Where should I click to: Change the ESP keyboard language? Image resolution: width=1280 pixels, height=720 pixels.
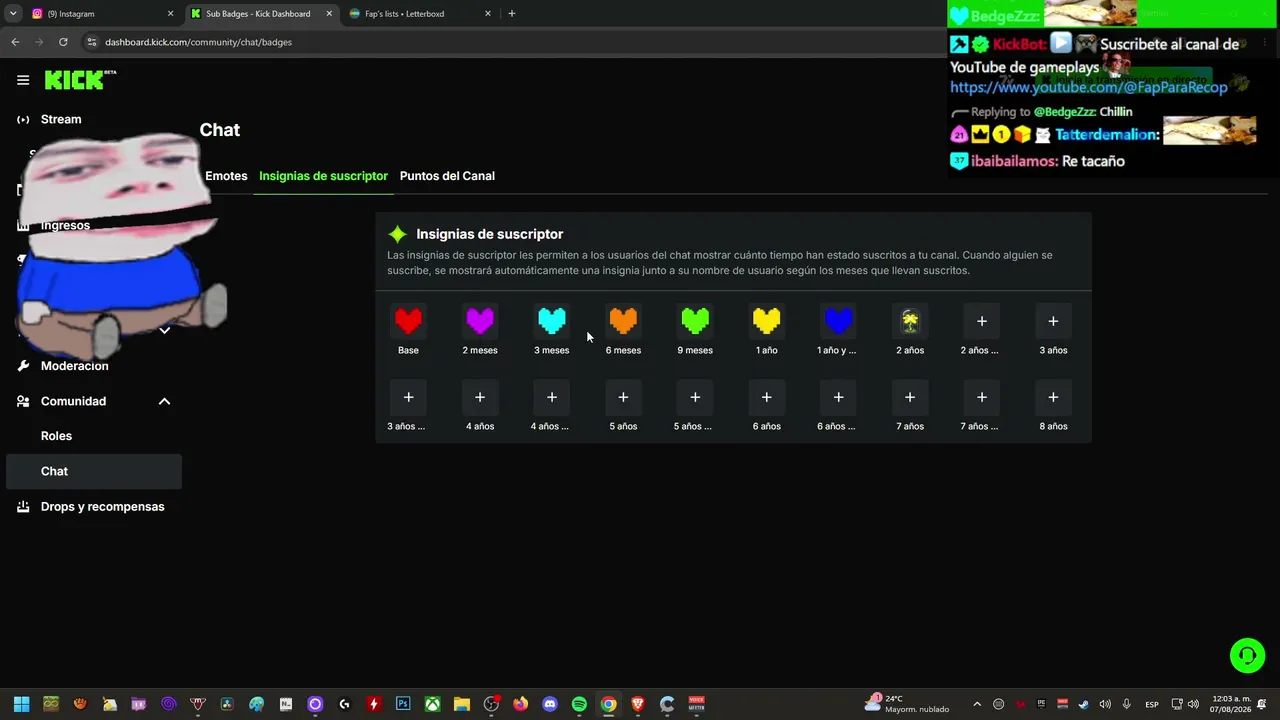tap(1152, 704)
